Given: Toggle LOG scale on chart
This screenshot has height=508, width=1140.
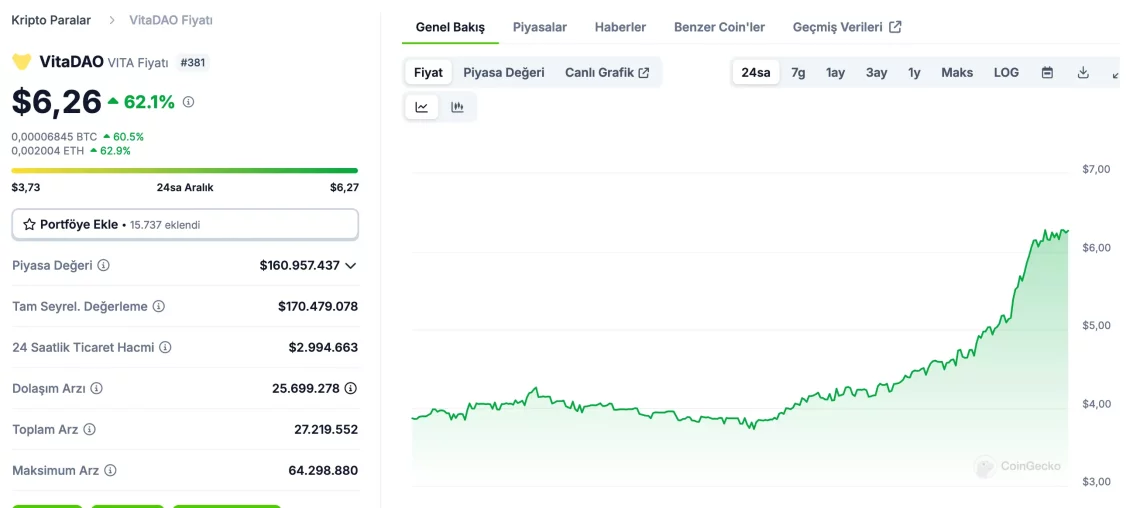Looking at the screenshot, I should click(1006, 72).
